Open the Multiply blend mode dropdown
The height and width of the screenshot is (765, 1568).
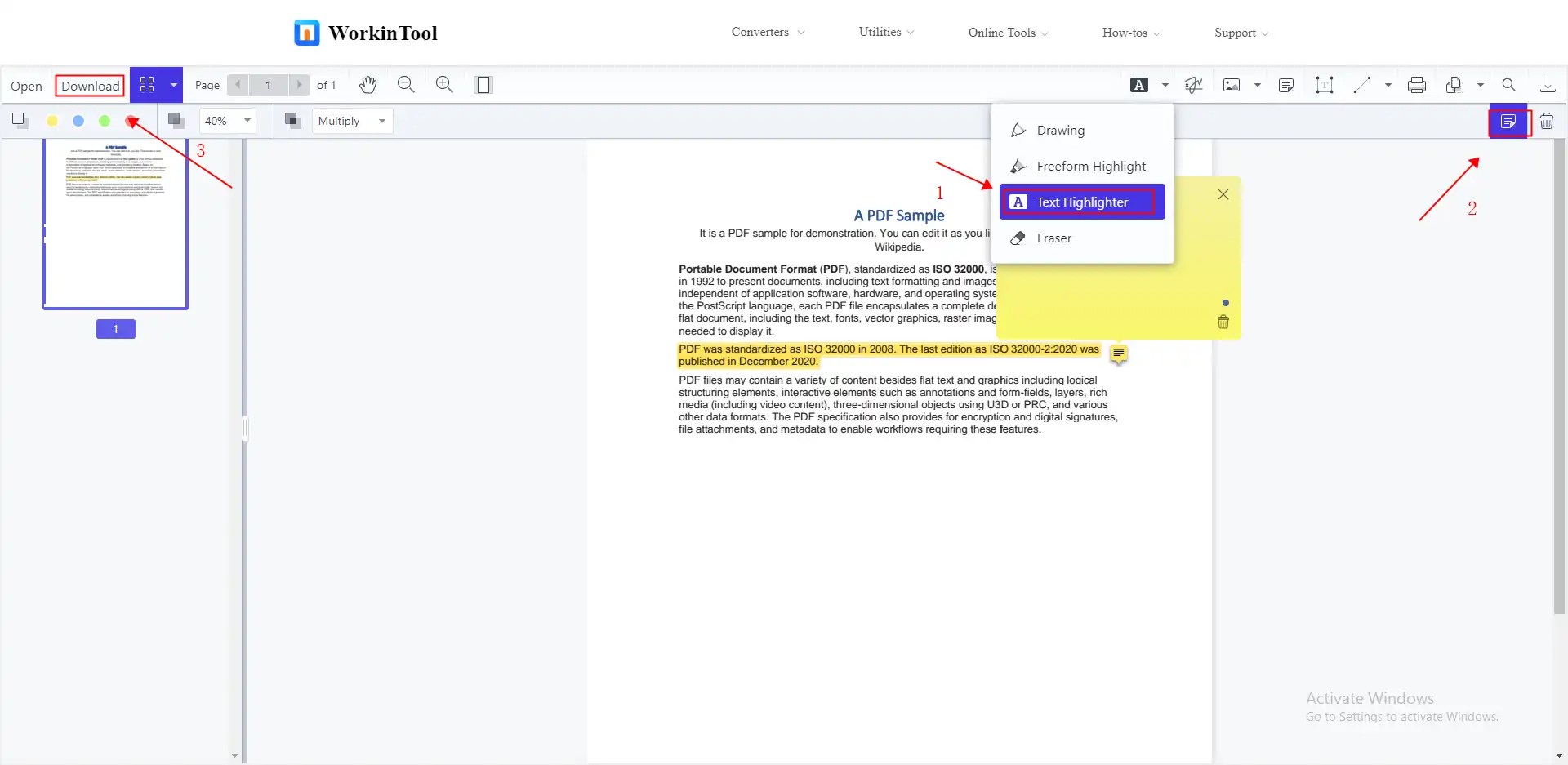pyautogui.click(x=351, y=121)
